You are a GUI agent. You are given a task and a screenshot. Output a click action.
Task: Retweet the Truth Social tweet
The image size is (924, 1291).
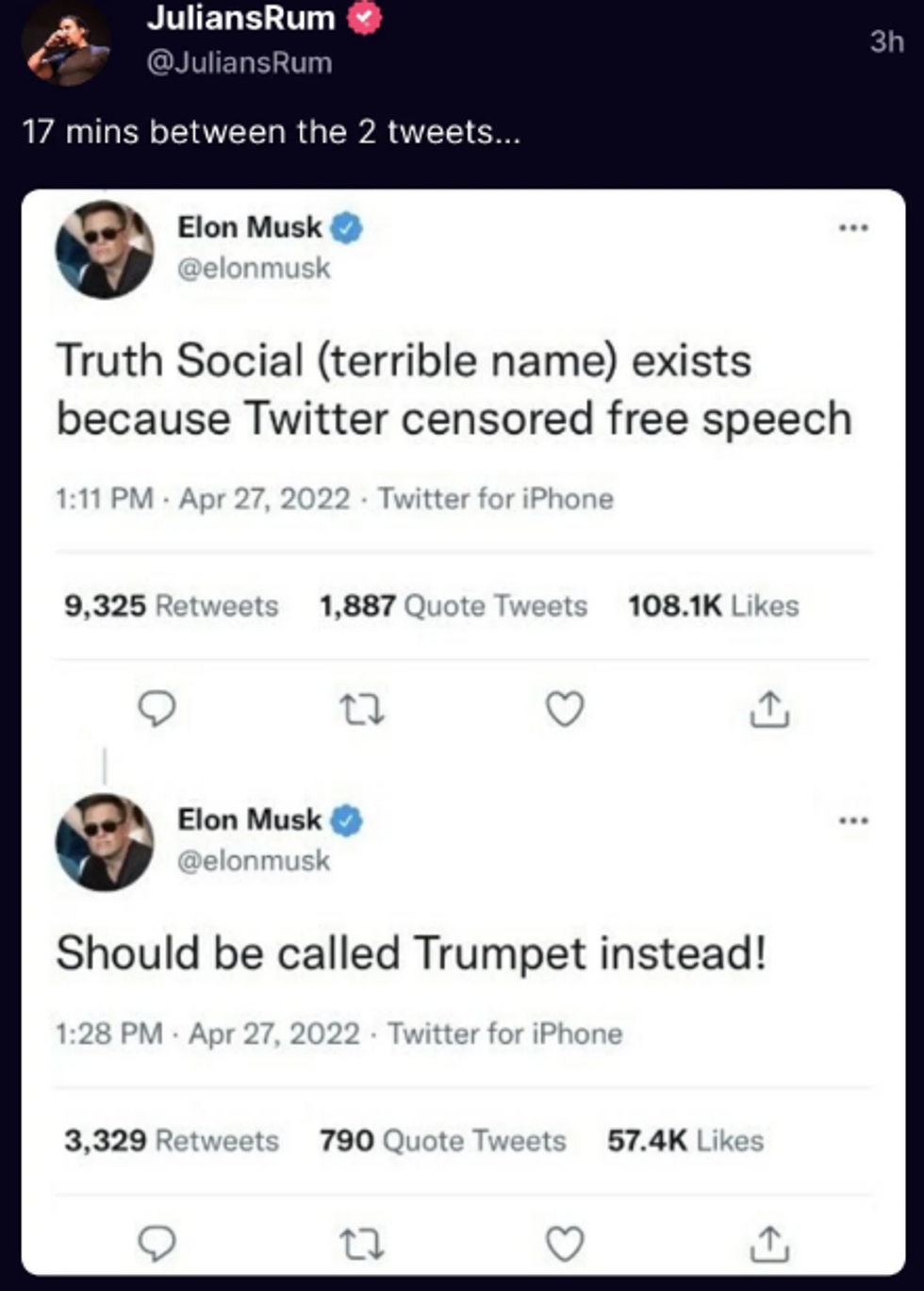point(362,709)
